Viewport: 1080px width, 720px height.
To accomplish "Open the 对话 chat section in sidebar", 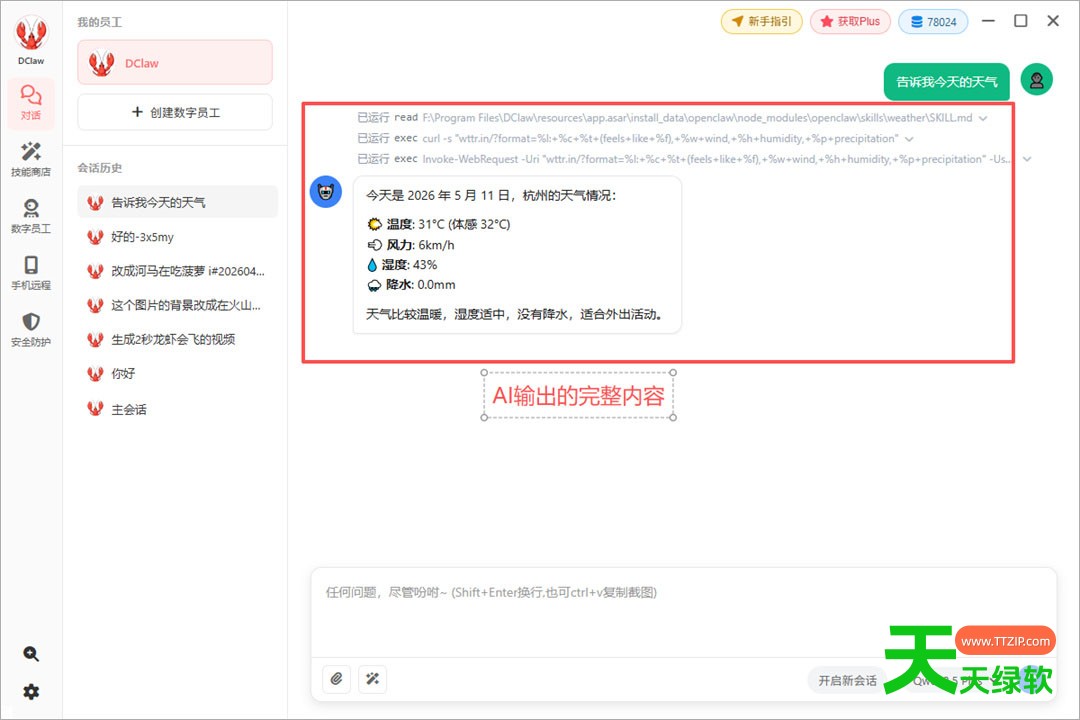I will pos(31,103).
